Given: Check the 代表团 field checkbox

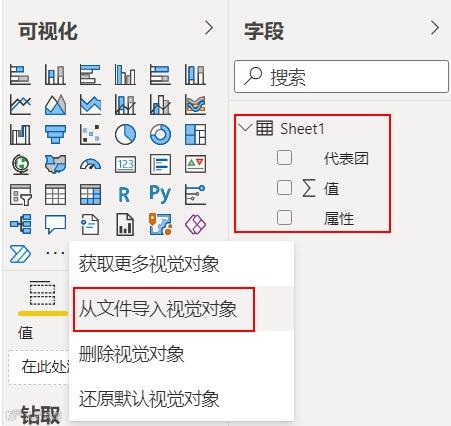Looking at the screenshot, I should tap(284, 157).
